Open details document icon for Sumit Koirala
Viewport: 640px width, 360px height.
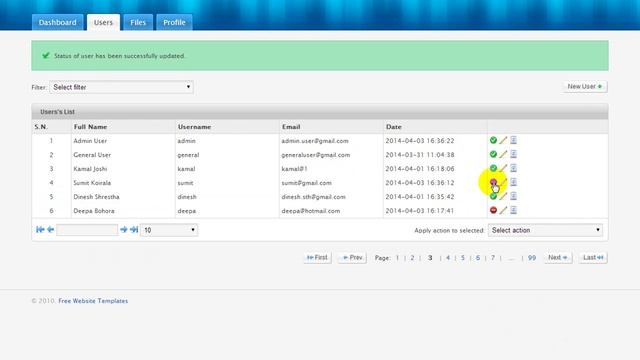click(x=513, y=182)
